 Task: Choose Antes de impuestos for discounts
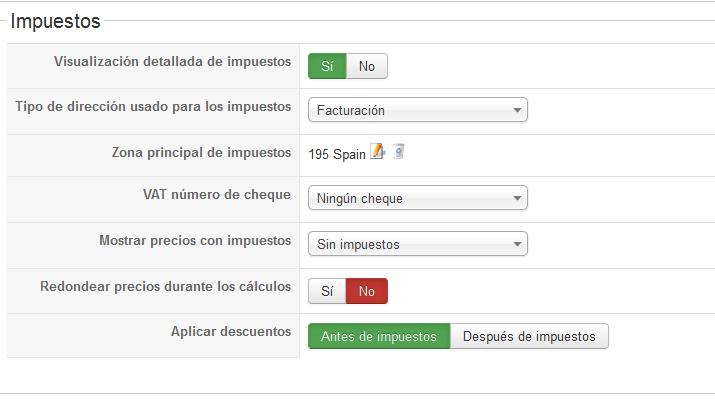(379, 337)
